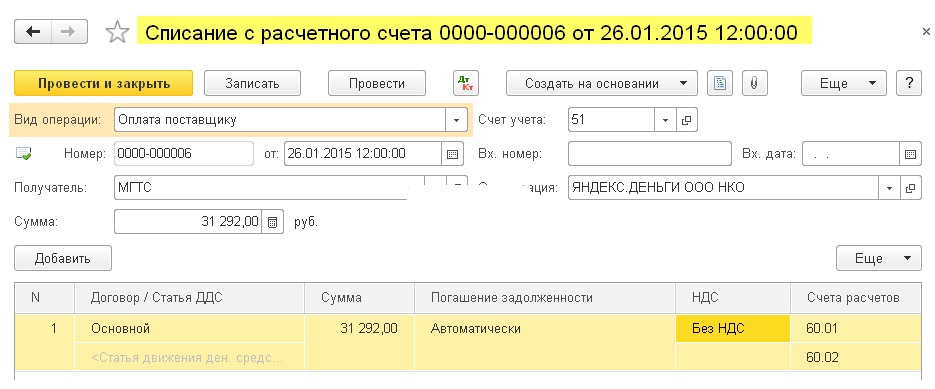This screenshot has width=935, height=389.
Task: Click the Счета расчетов column header
Action: (856, 298)
